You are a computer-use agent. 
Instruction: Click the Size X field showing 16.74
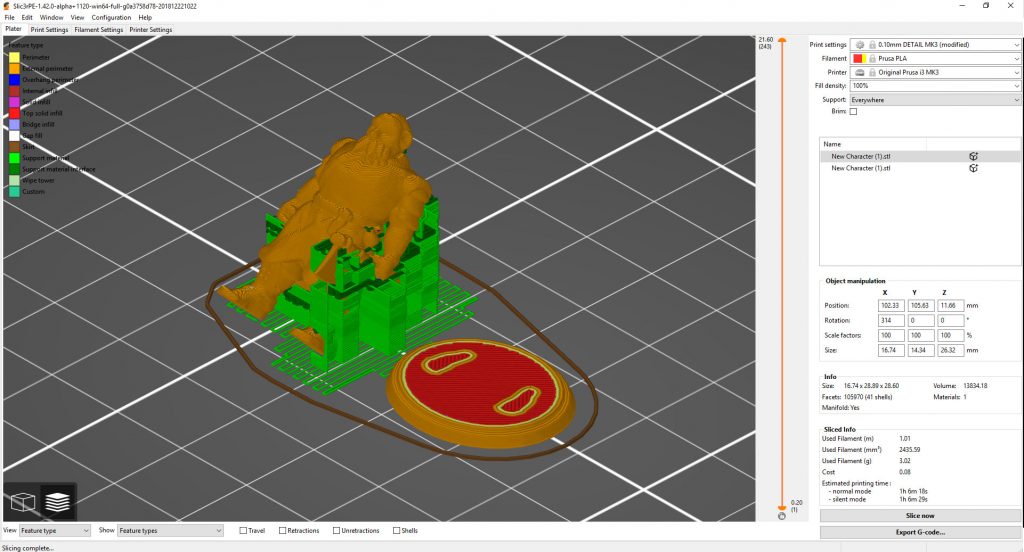pyautogui.click(x=891, y=351)
